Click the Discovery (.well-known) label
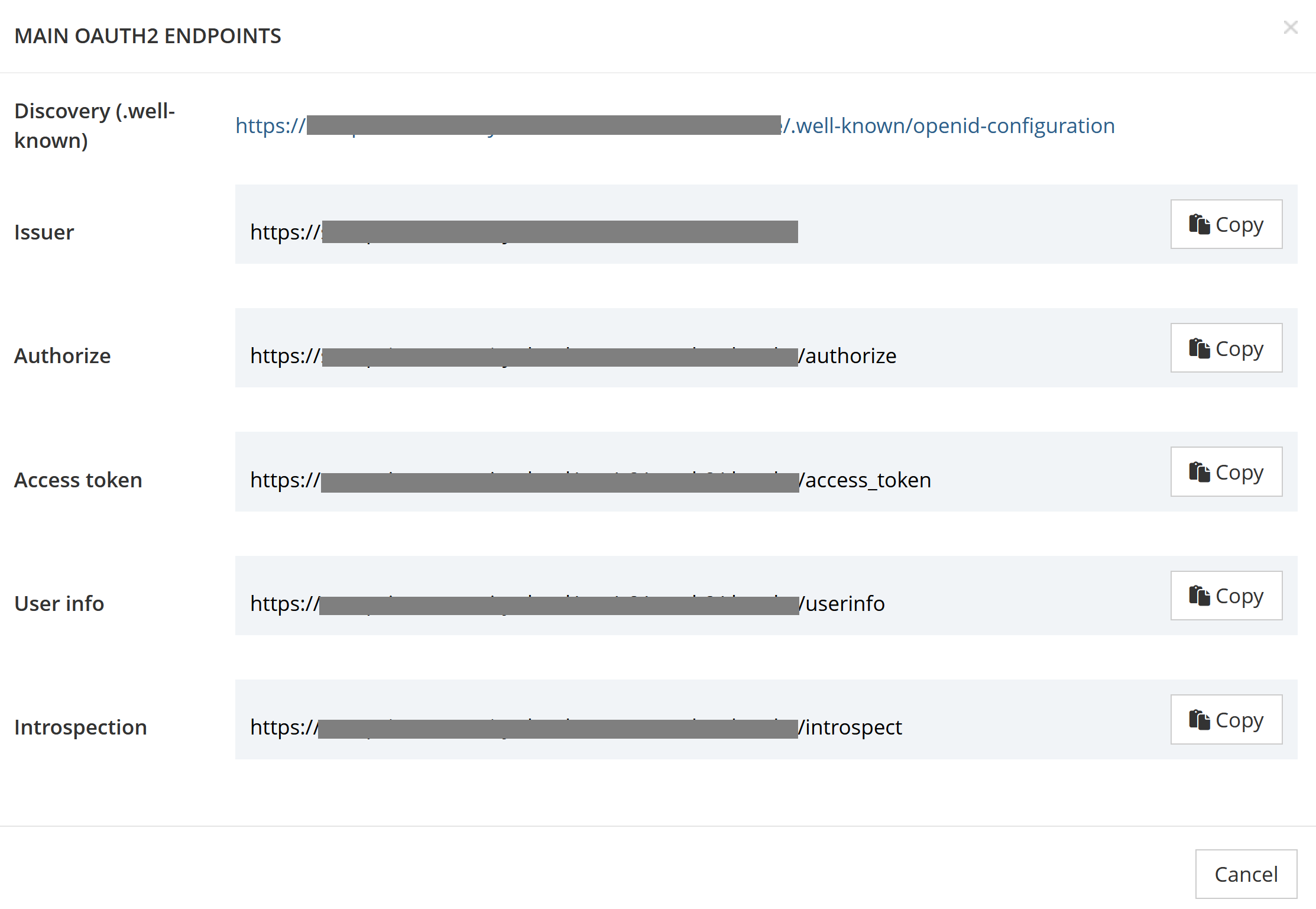1316x909 pixels. [x=95, y=125]
